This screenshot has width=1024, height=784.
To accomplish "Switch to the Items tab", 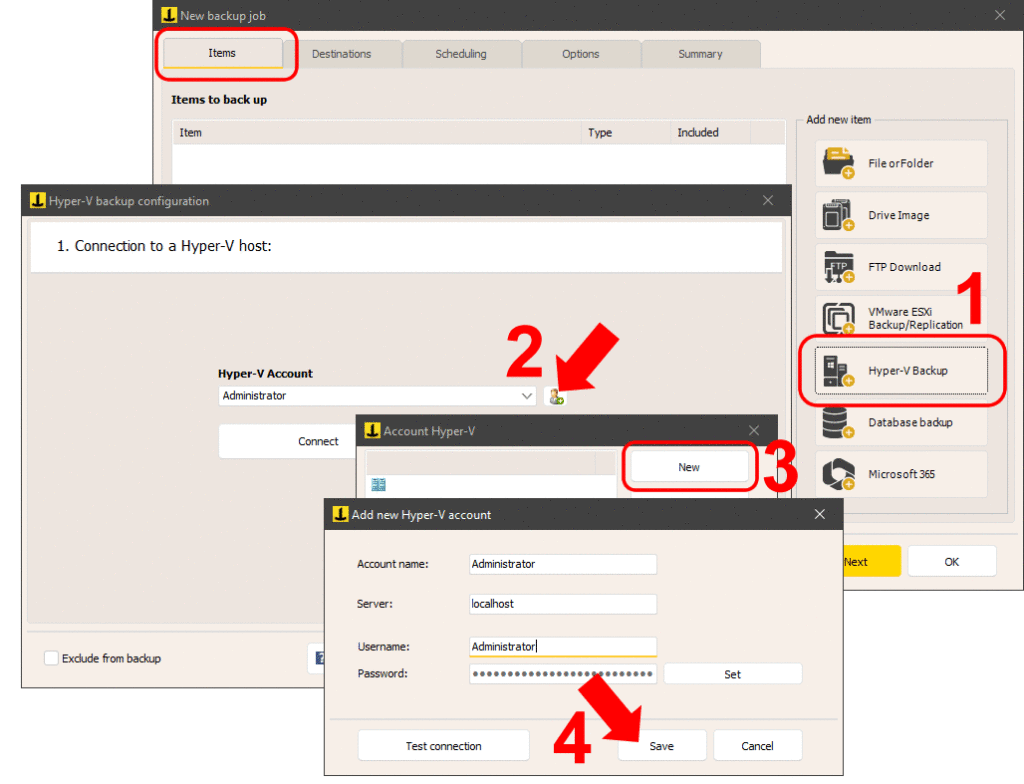I will point(223,53).
